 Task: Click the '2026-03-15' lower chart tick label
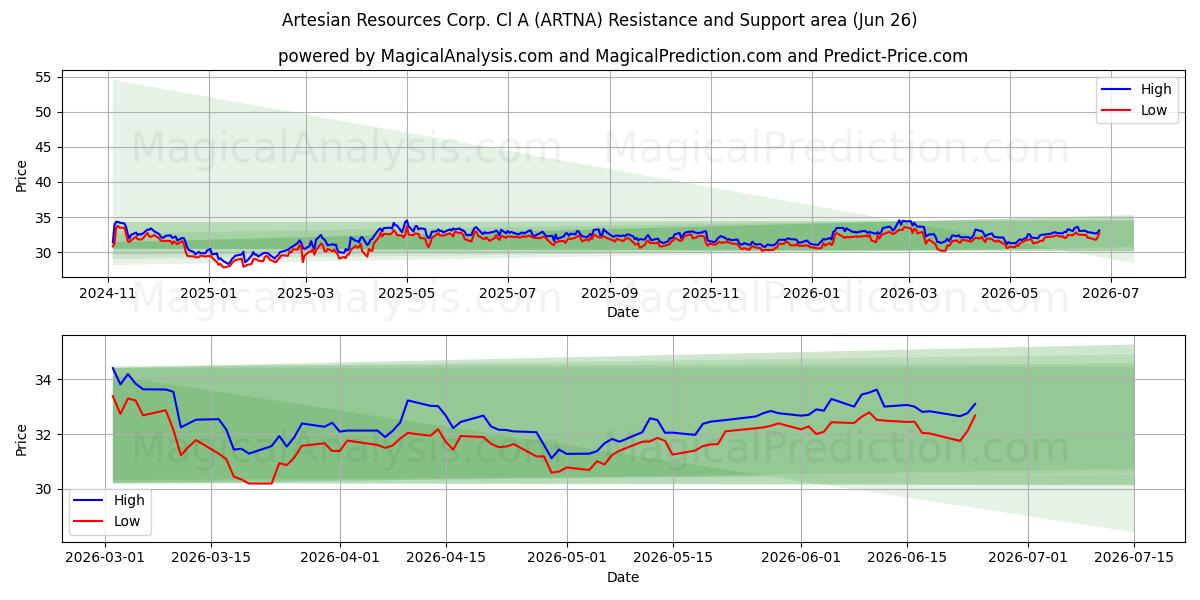tap(211, 558)
